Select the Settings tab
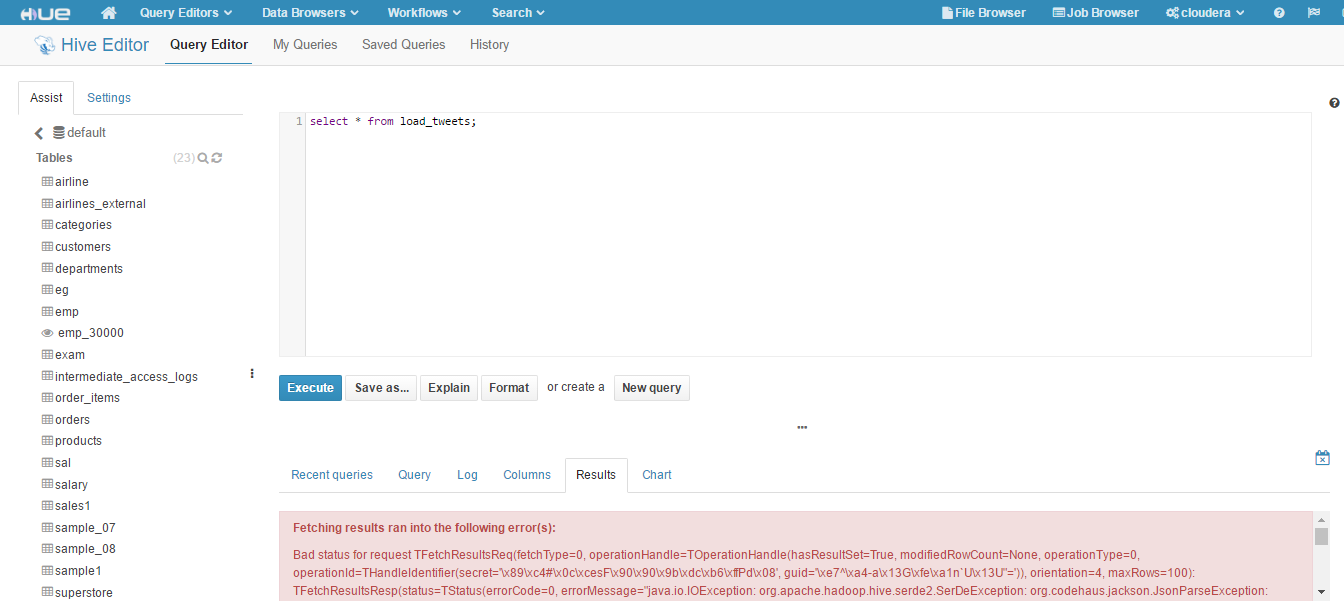The image size is (1344, 607). (109, 98)
